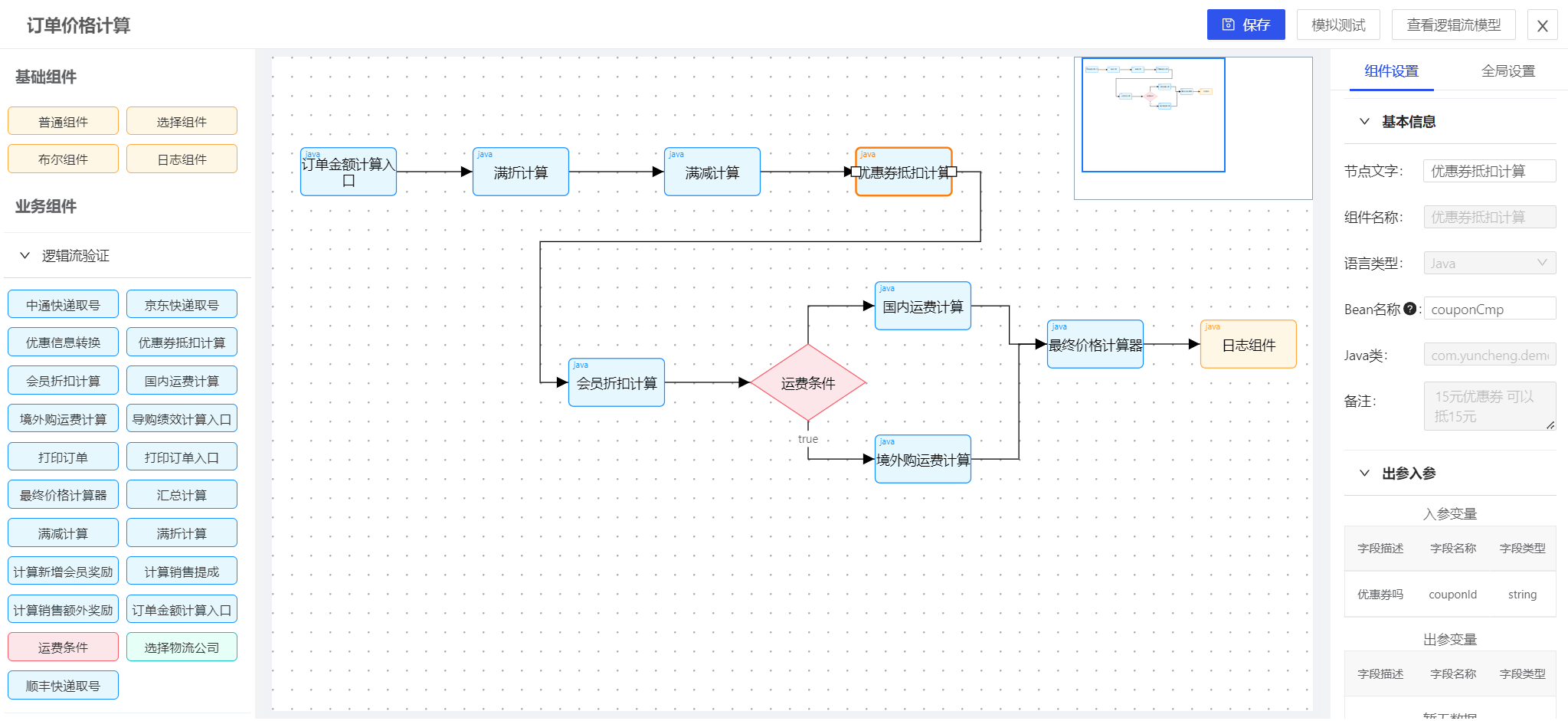
Task: Click the save button with disk icon
Action: [1246, 25]
